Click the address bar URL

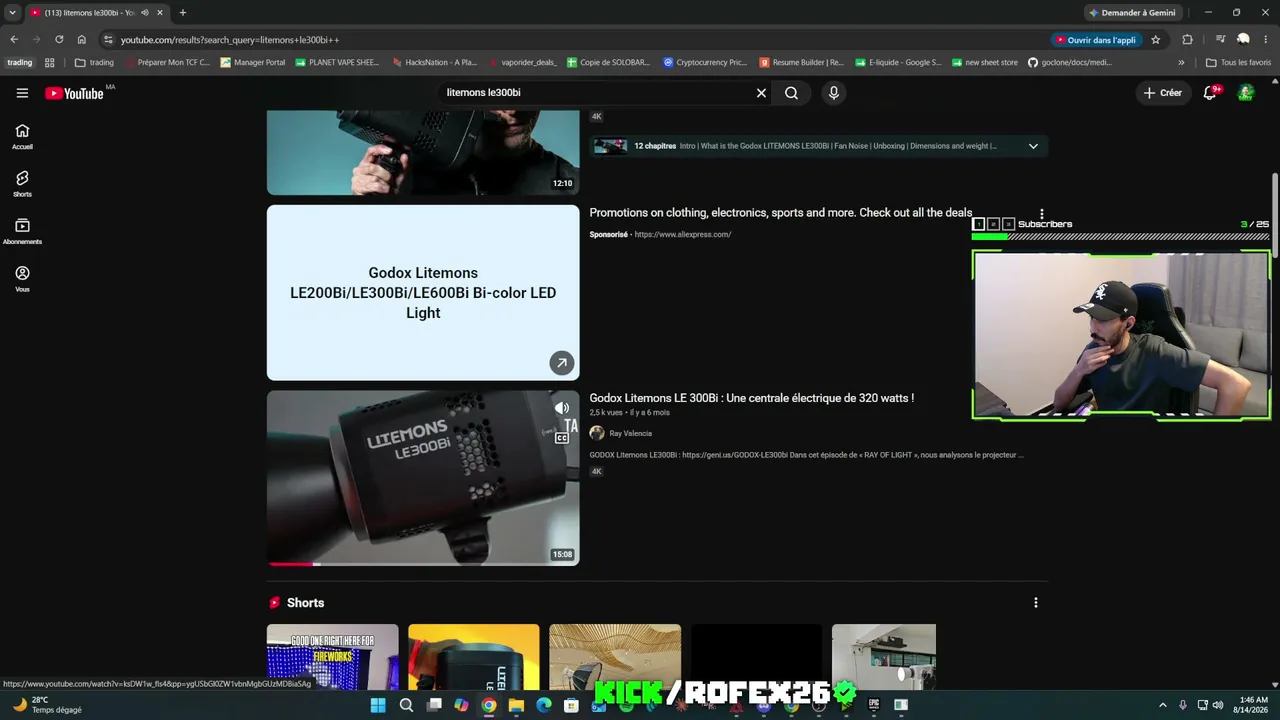click(230, 40)
